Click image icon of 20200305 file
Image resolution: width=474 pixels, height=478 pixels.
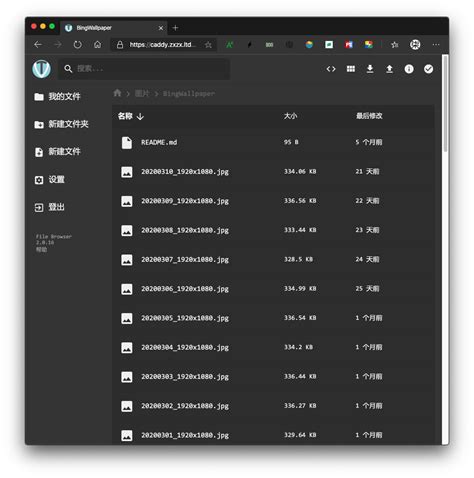click(127, 318)
